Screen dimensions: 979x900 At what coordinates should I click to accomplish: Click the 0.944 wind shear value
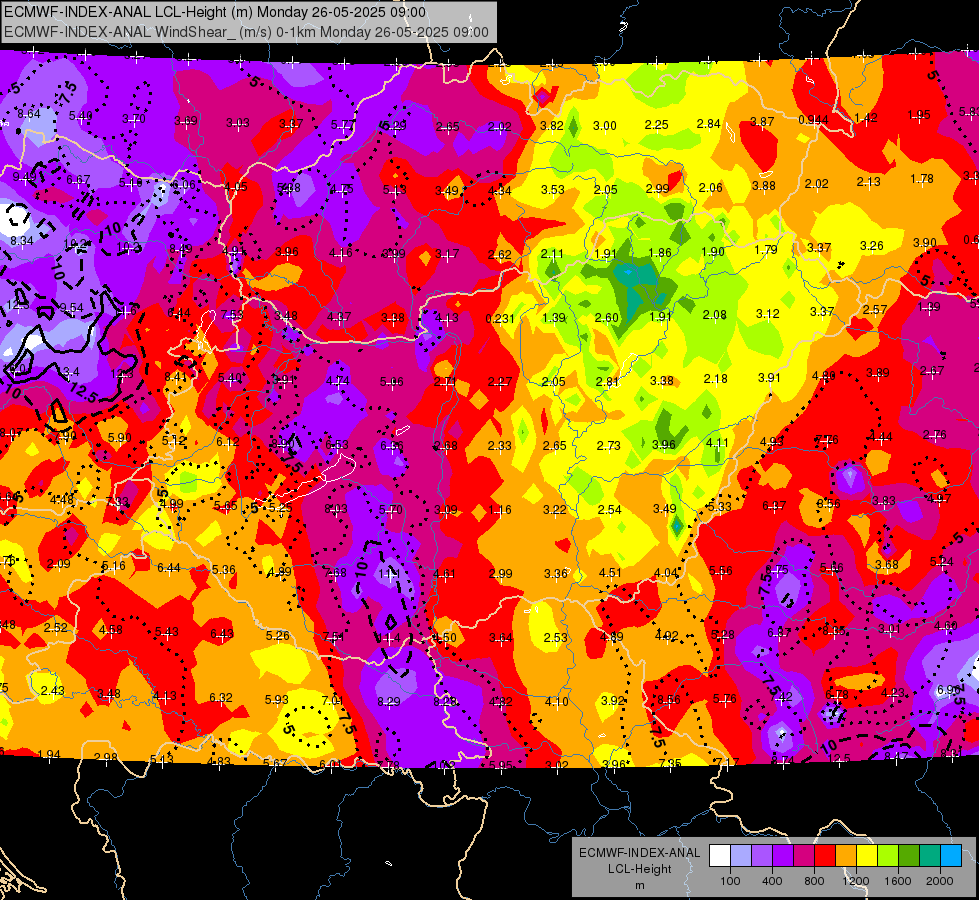(814, 119)
